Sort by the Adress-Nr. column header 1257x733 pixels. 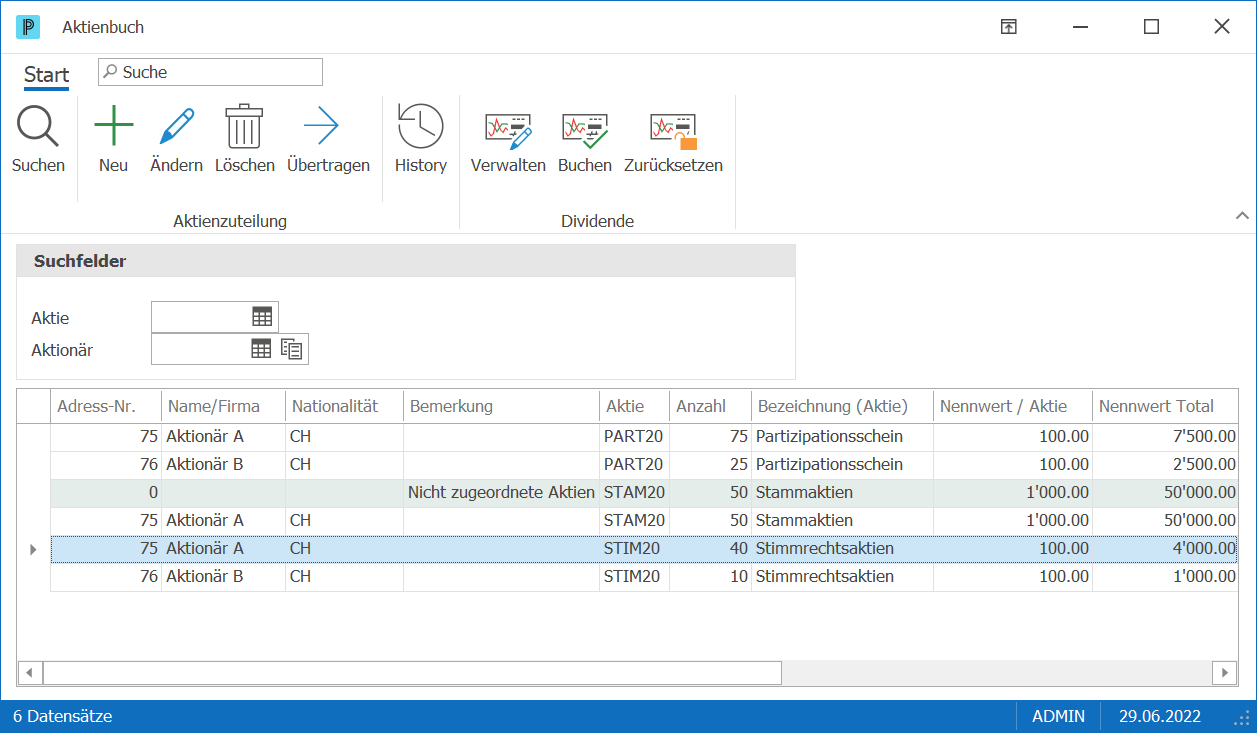pyautogui.click(x=106, y=406)
